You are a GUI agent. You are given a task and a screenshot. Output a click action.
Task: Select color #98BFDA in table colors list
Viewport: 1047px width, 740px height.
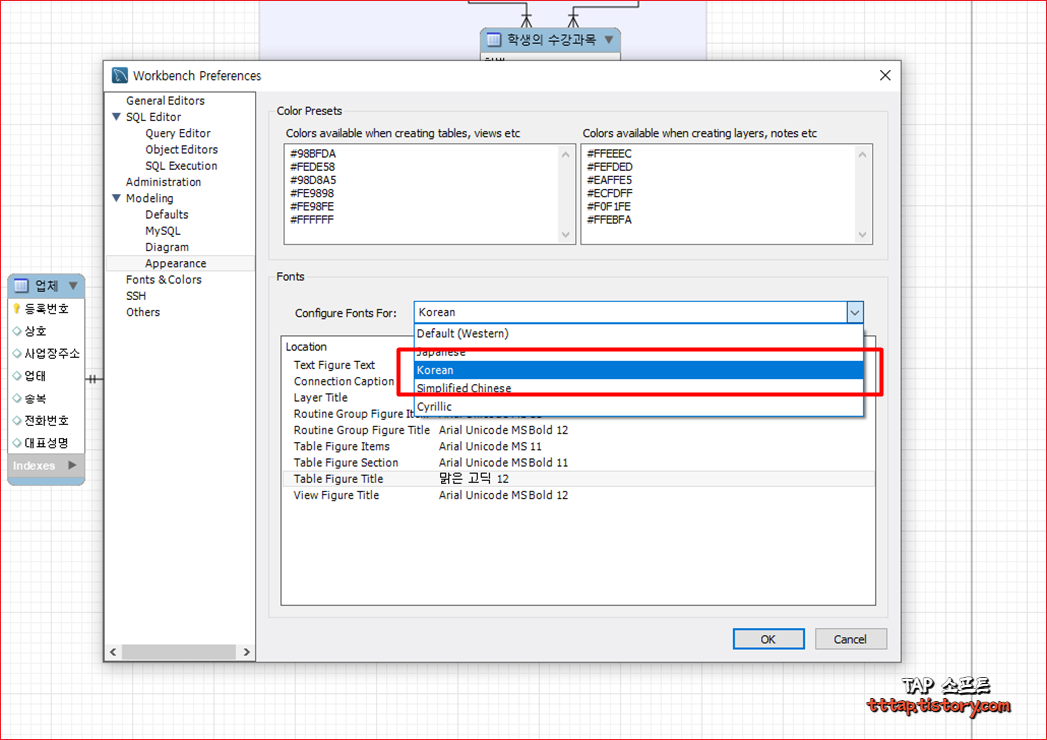pyautogui.click(x=313, y=154)
